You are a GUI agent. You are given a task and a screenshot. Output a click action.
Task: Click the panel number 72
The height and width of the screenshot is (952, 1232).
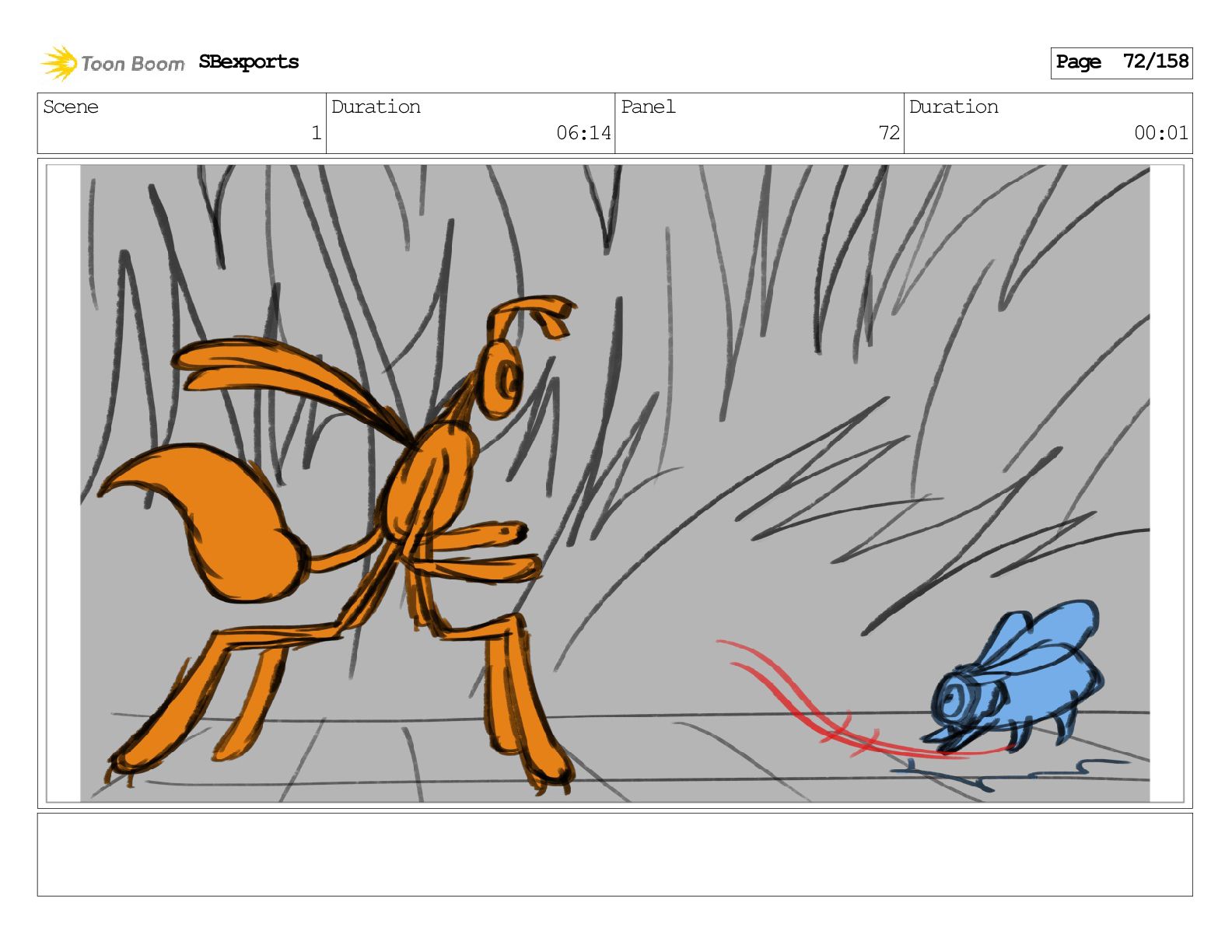point(889,133)
